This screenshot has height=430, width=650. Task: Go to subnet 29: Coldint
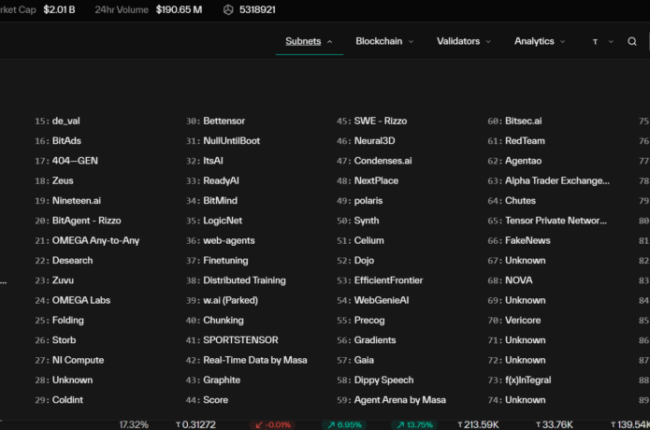pyautogui.click(x=59, y=399)
